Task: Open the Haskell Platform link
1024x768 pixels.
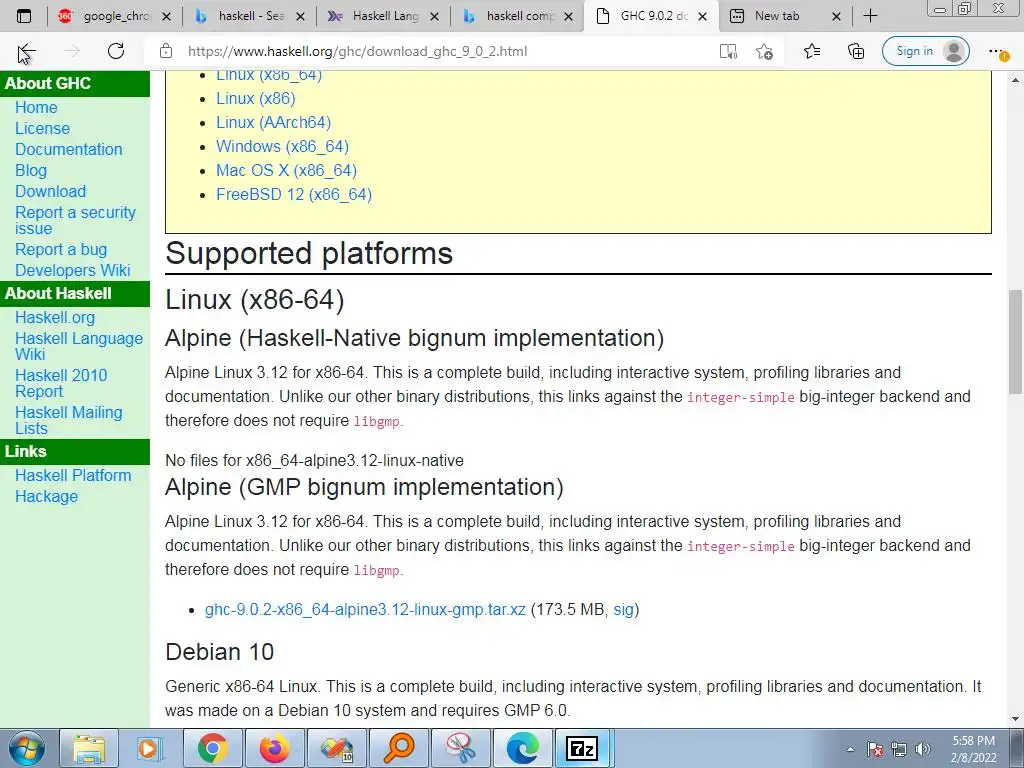Action: 73,475
